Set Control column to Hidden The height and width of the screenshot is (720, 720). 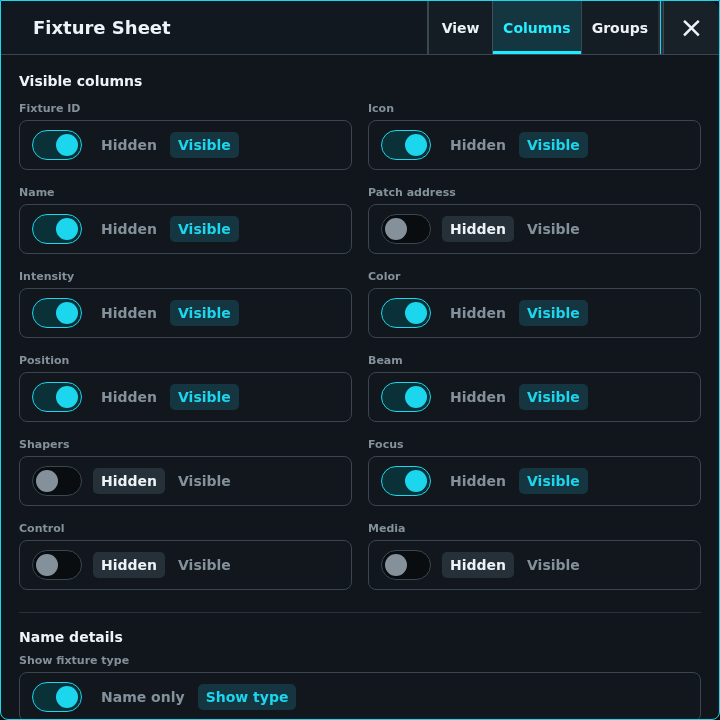(x=129, y=565)
